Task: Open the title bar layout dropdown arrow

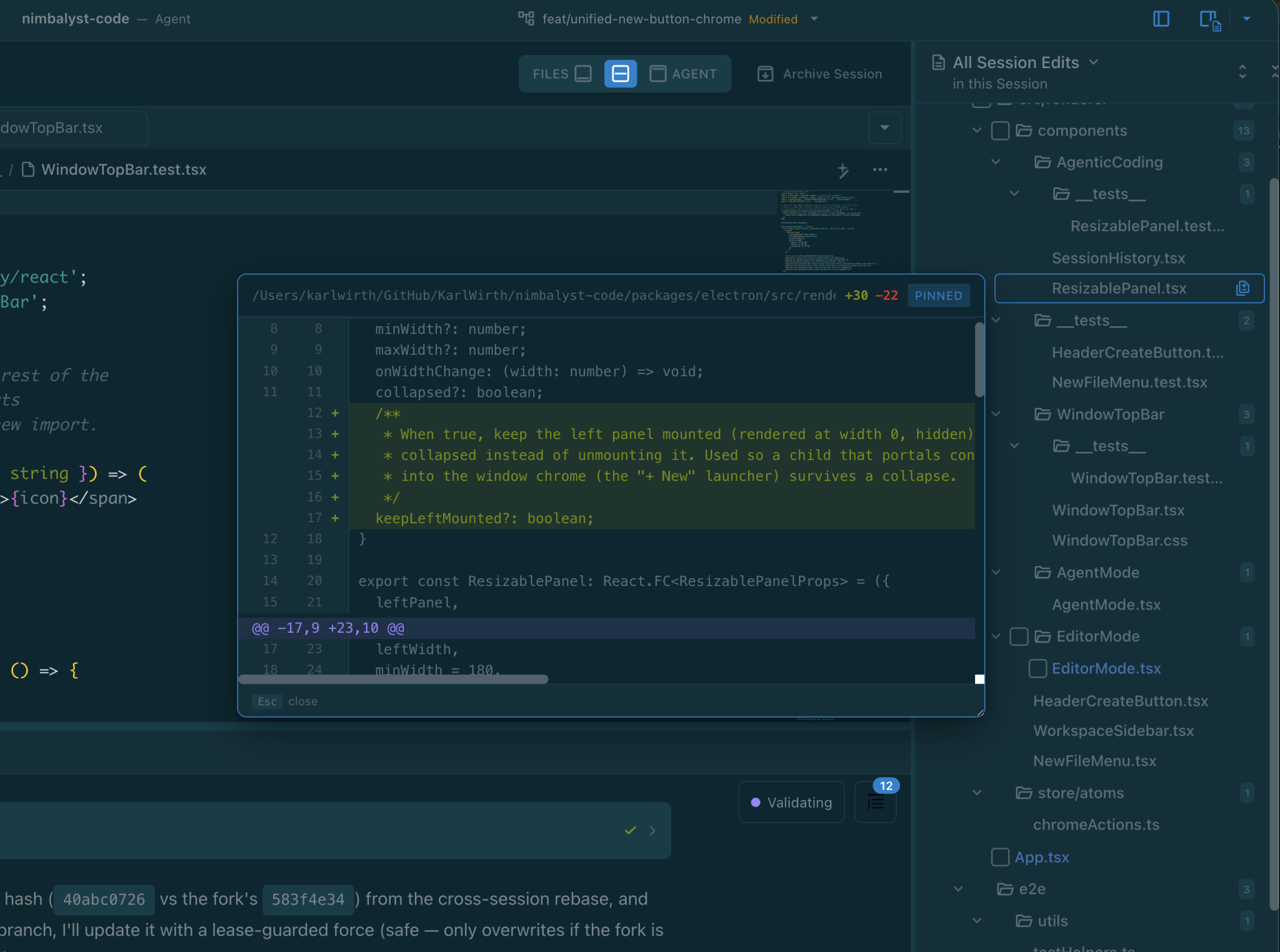Action: pos(1246,19)
